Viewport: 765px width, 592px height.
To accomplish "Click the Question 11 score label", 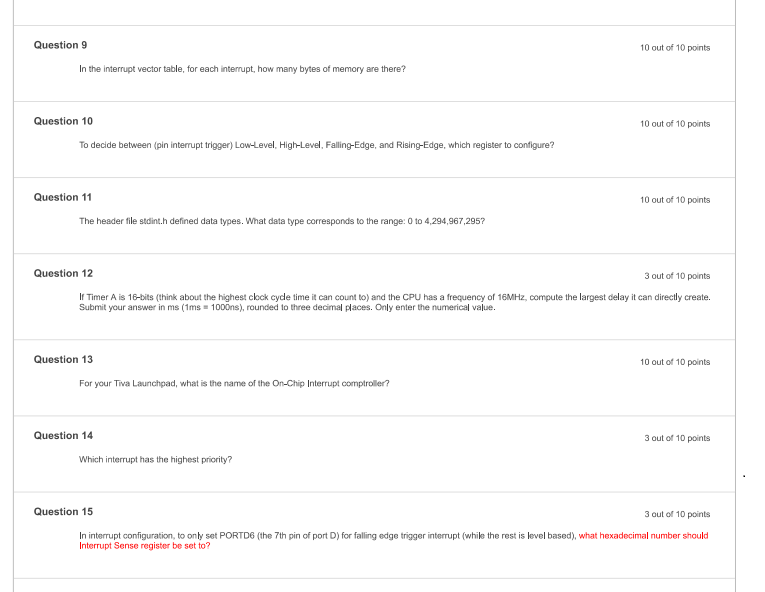I will [x=675, y=200].
